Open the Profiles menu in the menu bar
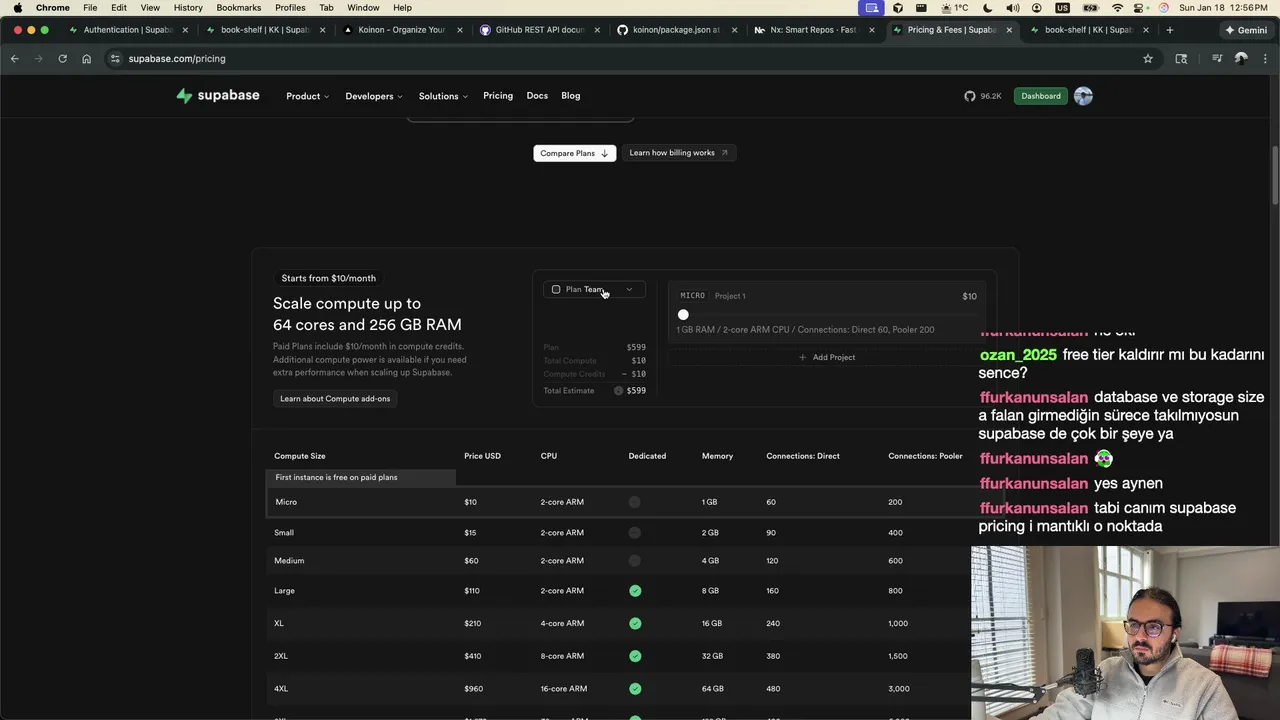This screenshot has width=1280, height=720. coord(290,7)
